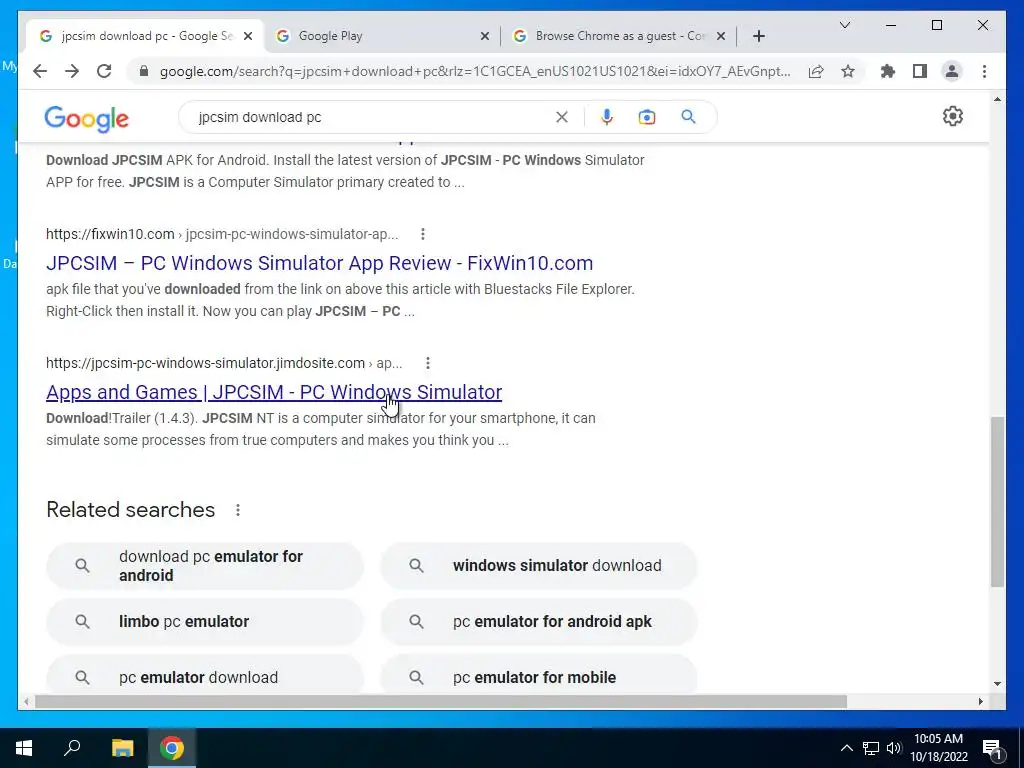This screenshot has width=1024, height=768.
Task: Start voice search with the microphone
Action: click(x=607, y=117)
